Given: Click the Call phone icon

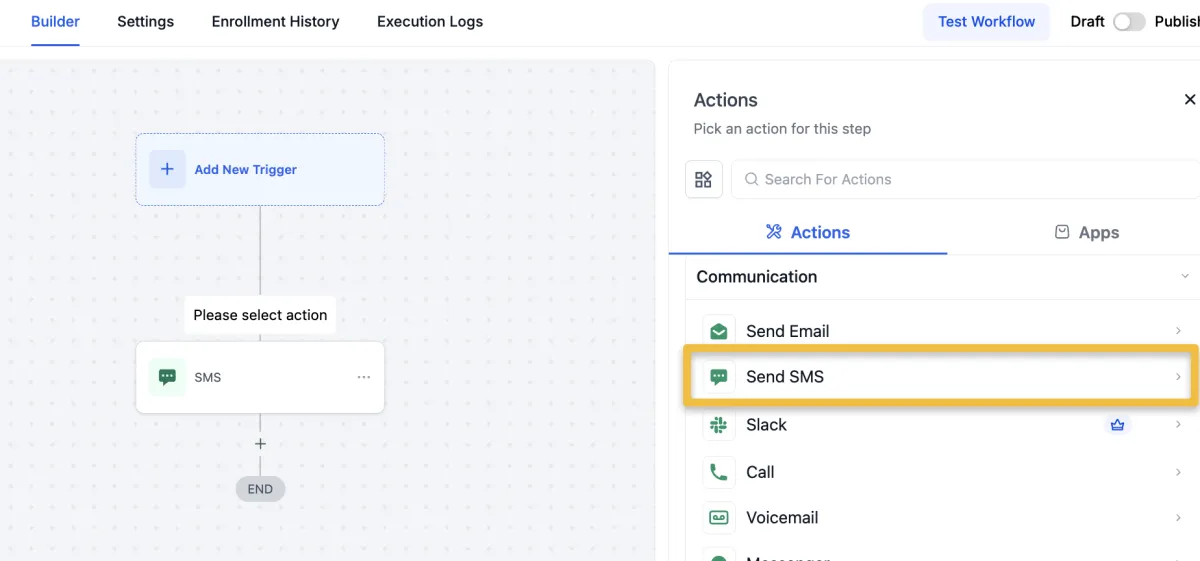Looking at the screenshot, I should click(718, 472).
